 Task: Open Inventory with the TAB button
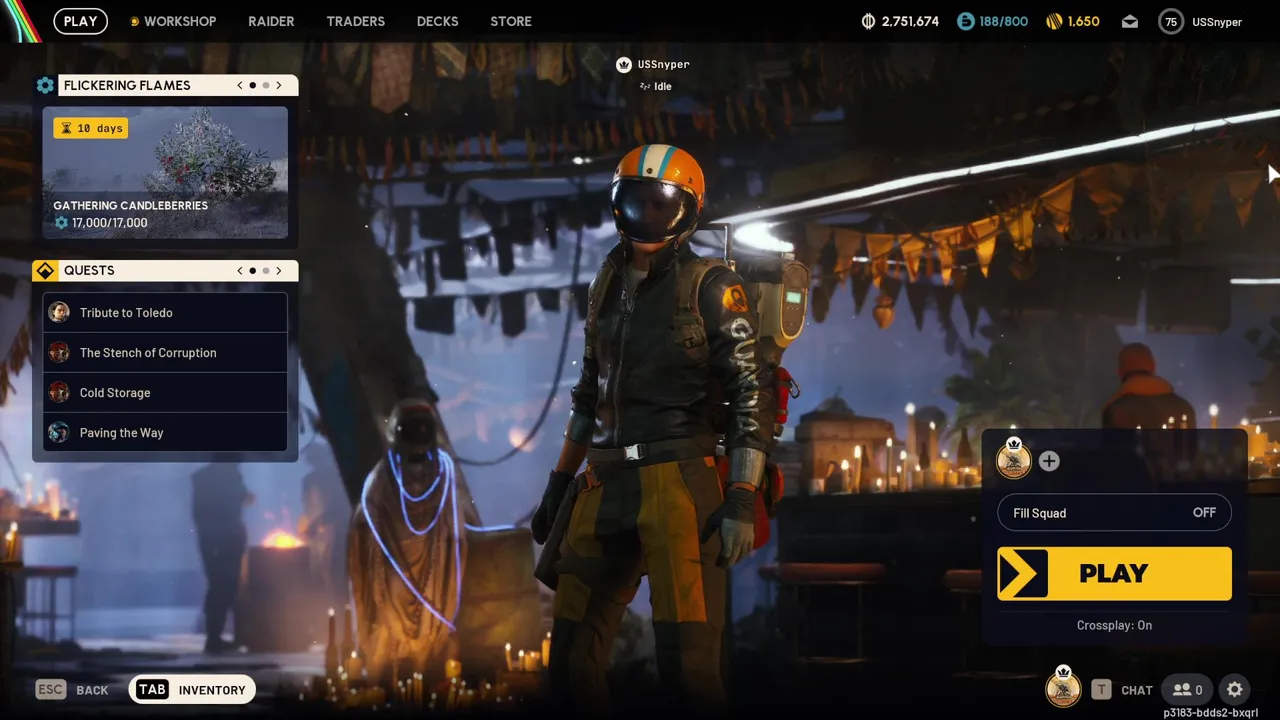pos(192,689)
